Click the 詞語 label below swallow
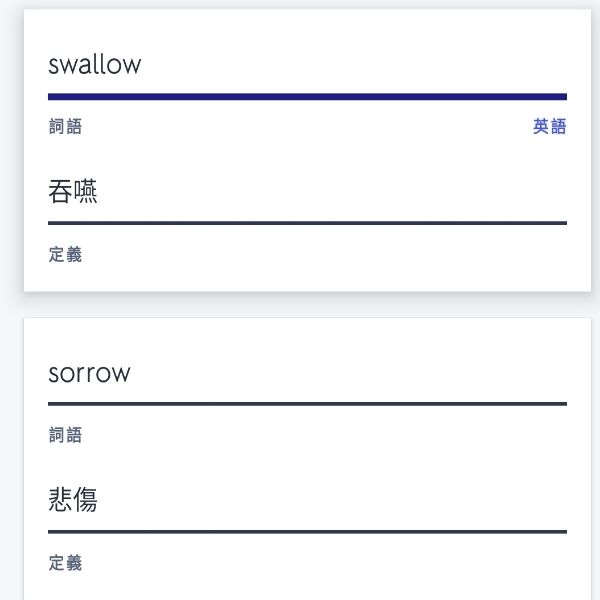Viewport: 600px width, 600px height. pos(65,127)
